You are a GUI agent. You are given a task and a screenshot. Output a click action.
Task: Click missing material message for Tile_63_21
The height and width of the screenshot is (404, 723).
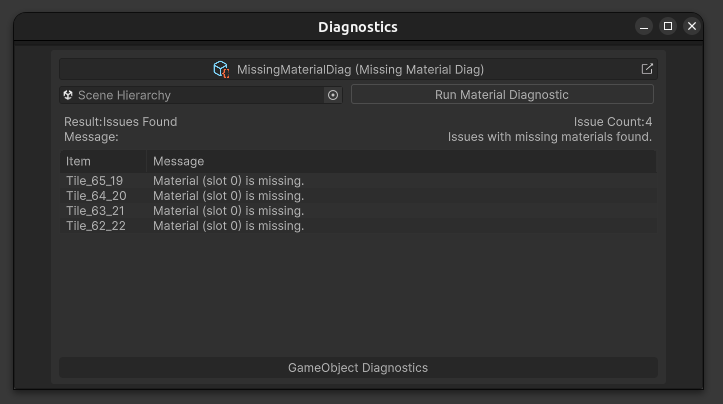coord(228,211)
